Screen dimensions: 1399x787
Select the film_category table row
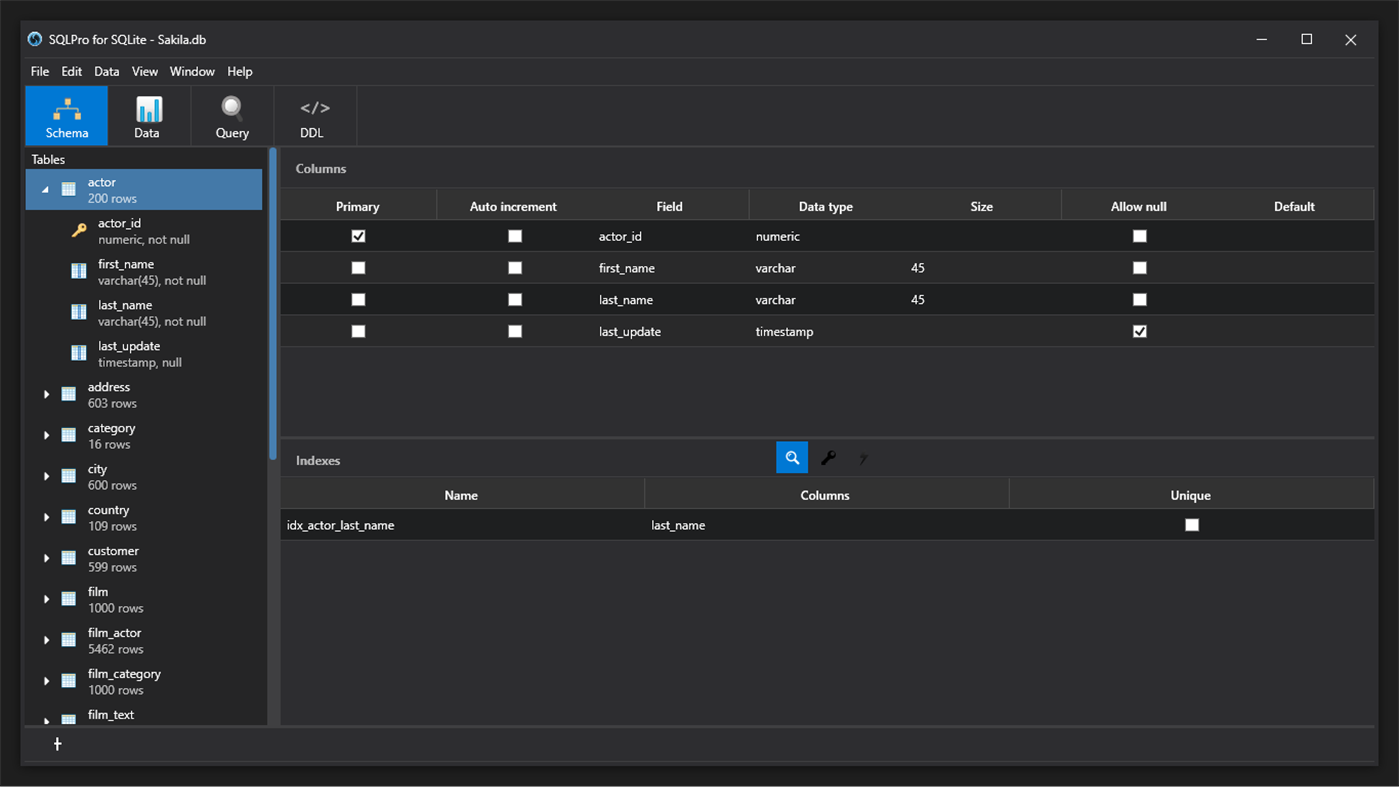coord(144,682)
